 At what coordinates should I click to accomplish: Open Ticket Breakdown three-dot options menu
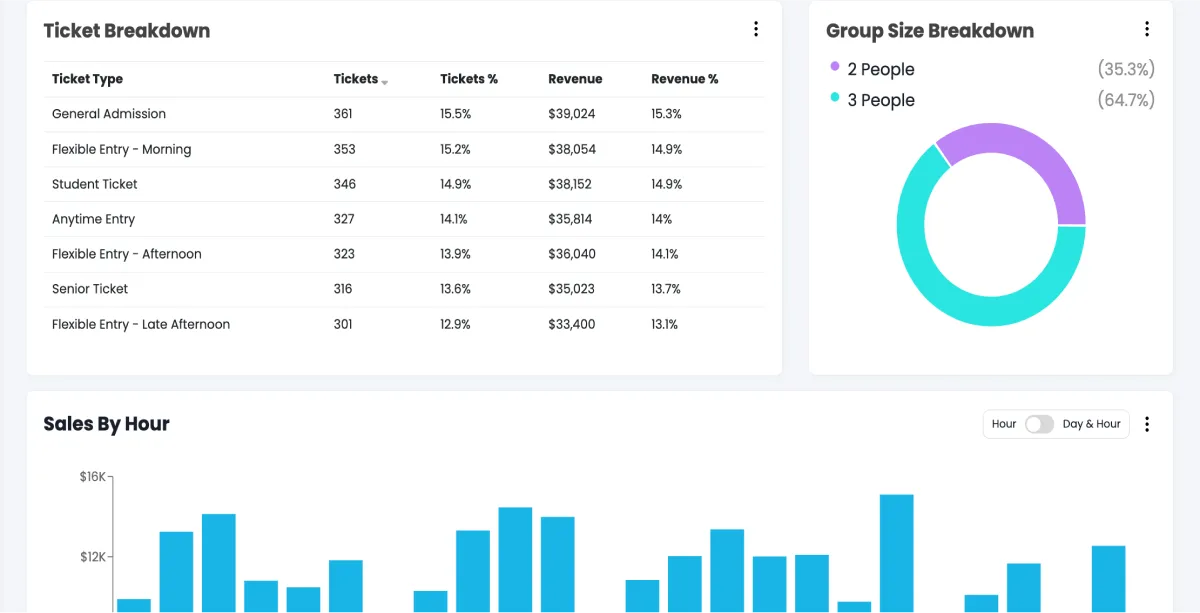pos(756,29)
